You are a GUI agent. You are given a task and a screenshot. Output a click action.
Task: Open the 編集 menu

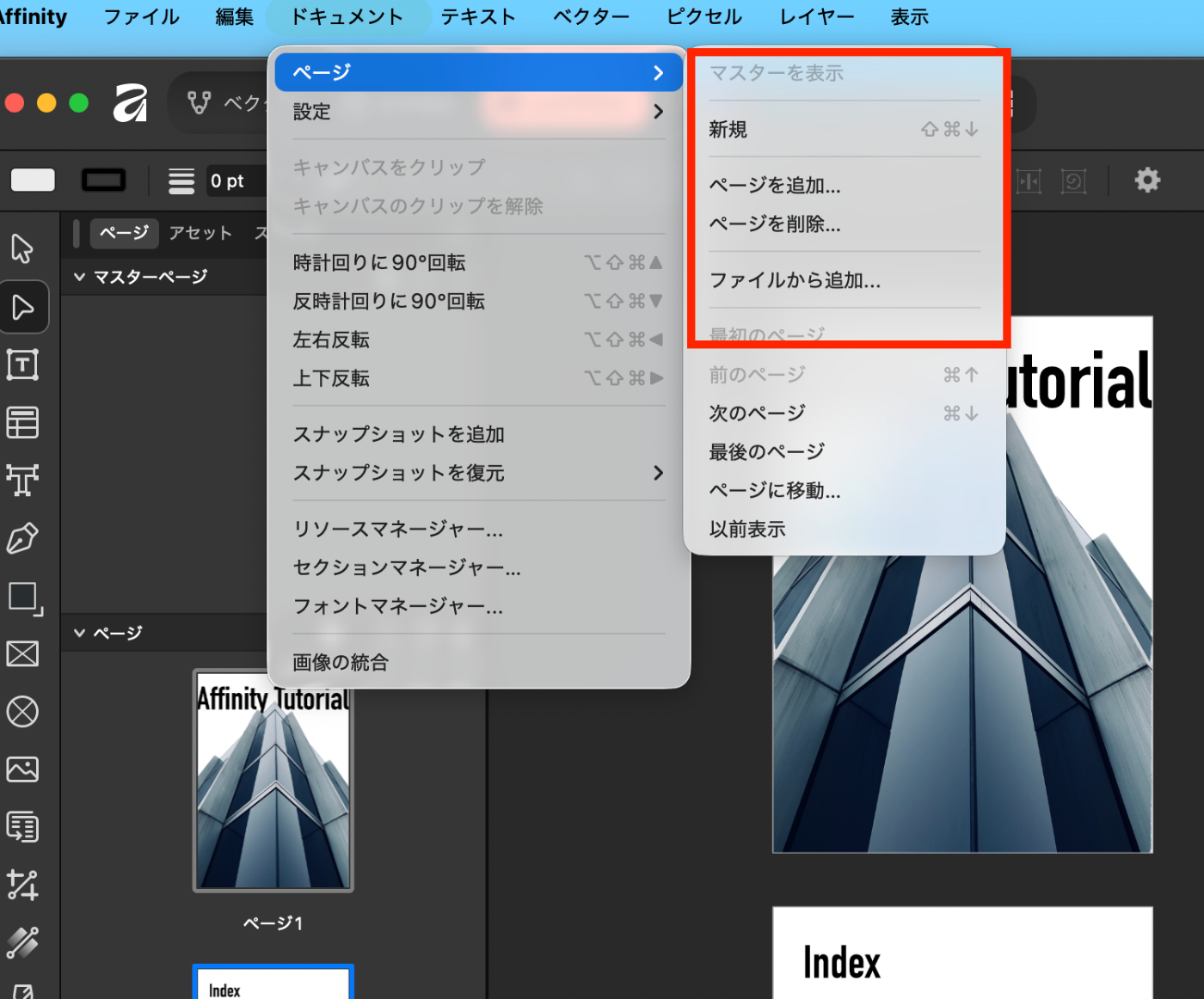click(x=235, y=17)
